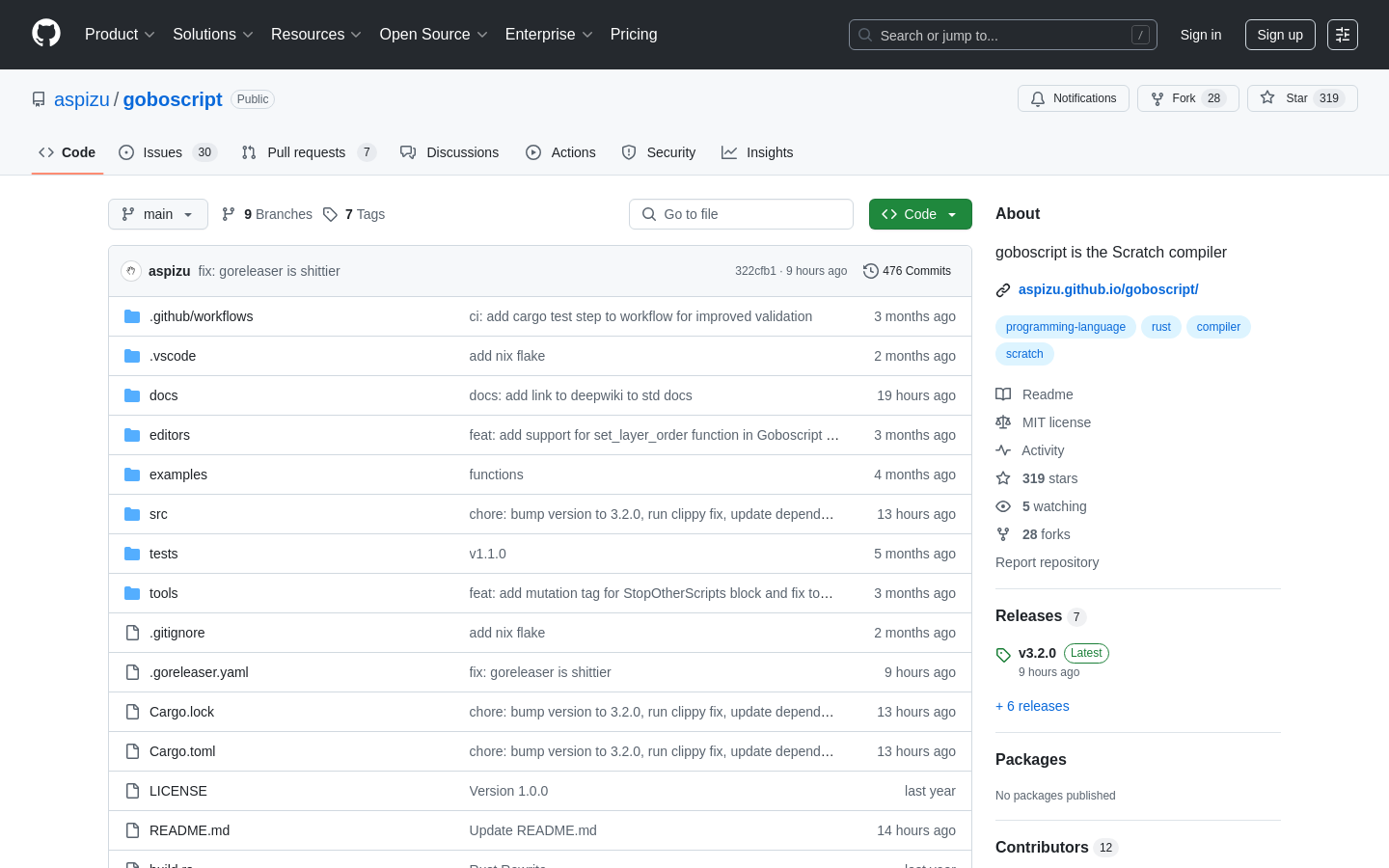
Task: Click the Pricing link
Action: click(x=634, y=35)
